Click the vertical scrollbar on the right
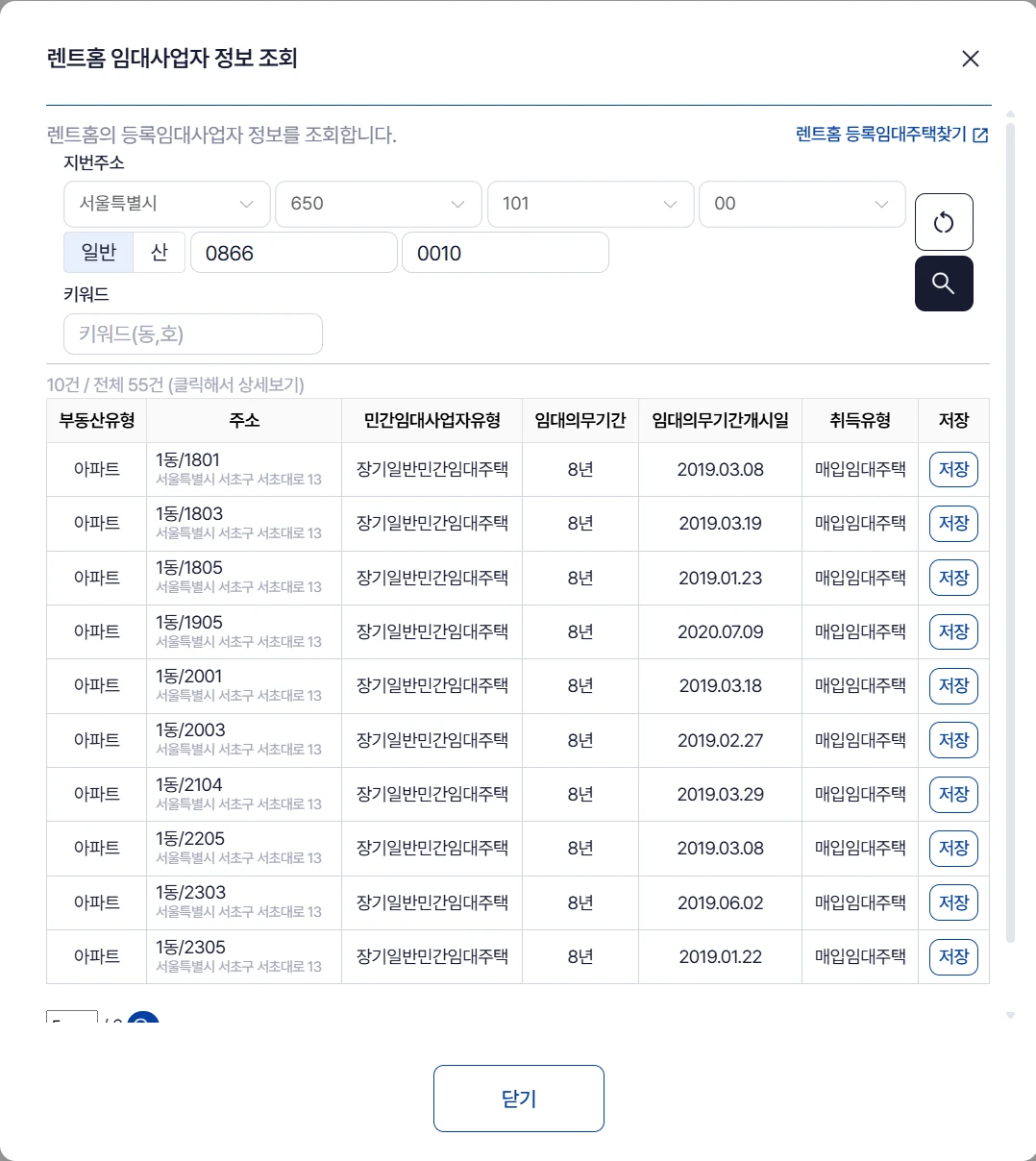This screenshot has height=1161, width=1036. click(1009, 529)
